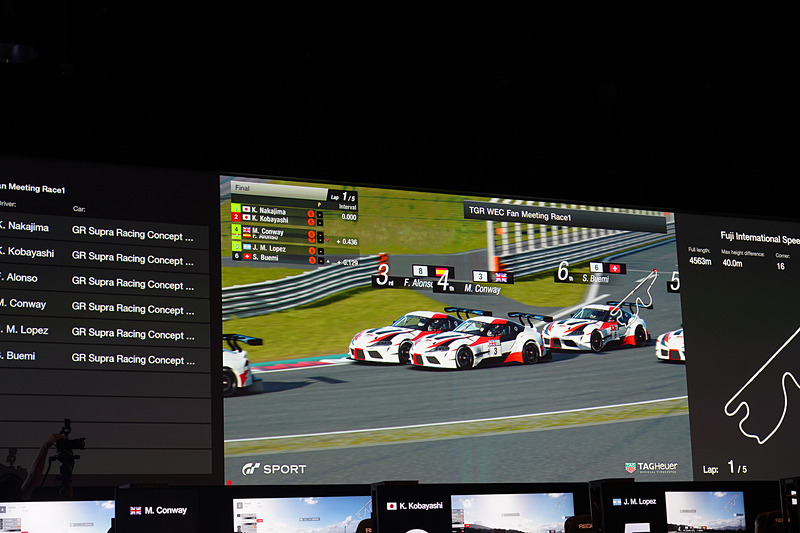
Task: Click orange tire icon on J. M. Lopez leaderboard row
Action: [312, 250]
